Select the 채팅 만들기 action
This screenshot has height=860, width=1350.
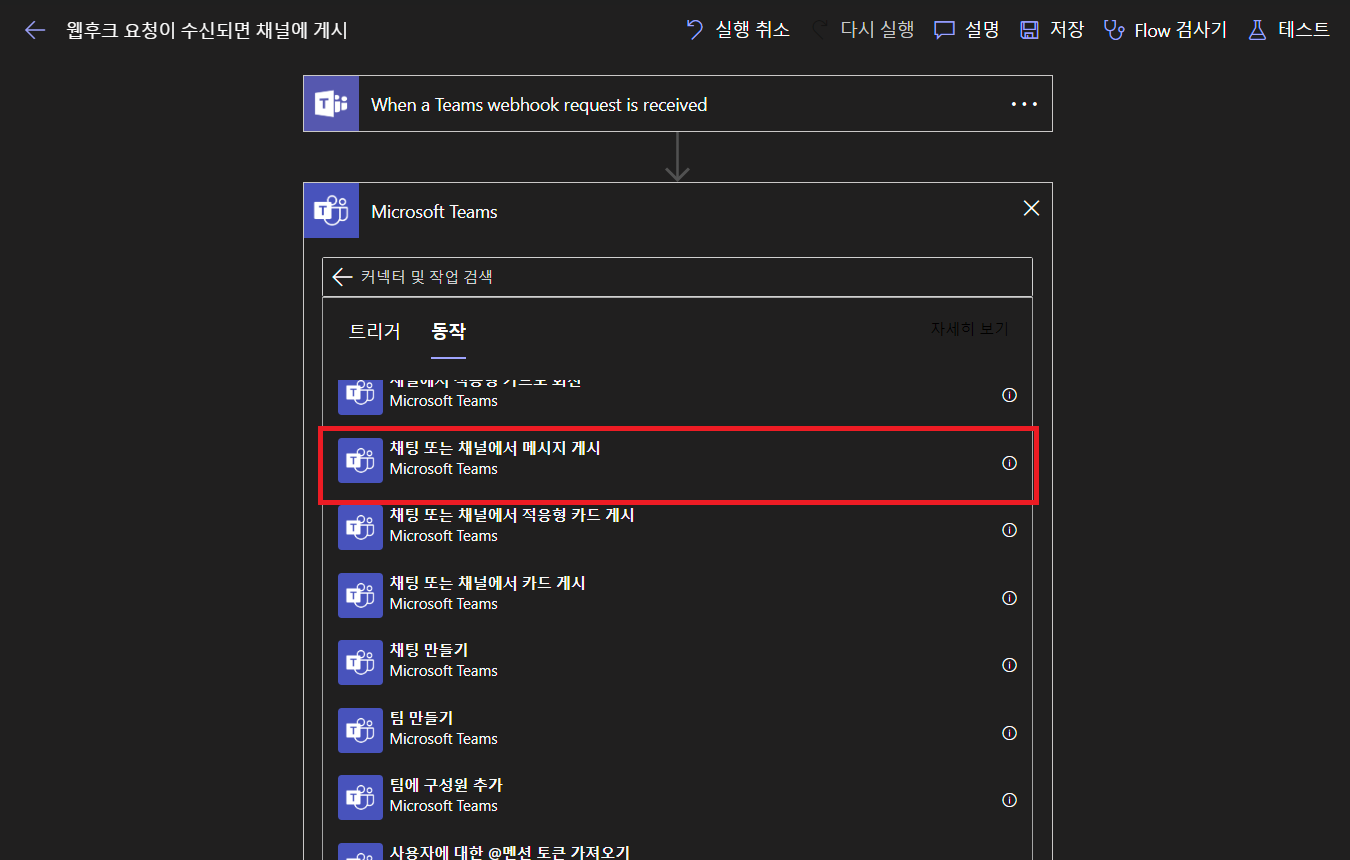(677, 664)
